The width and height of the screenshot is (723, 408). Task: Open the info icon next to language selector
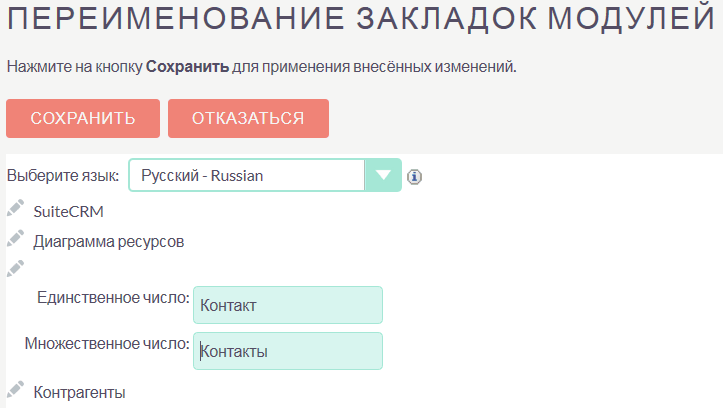pos(415,176)
